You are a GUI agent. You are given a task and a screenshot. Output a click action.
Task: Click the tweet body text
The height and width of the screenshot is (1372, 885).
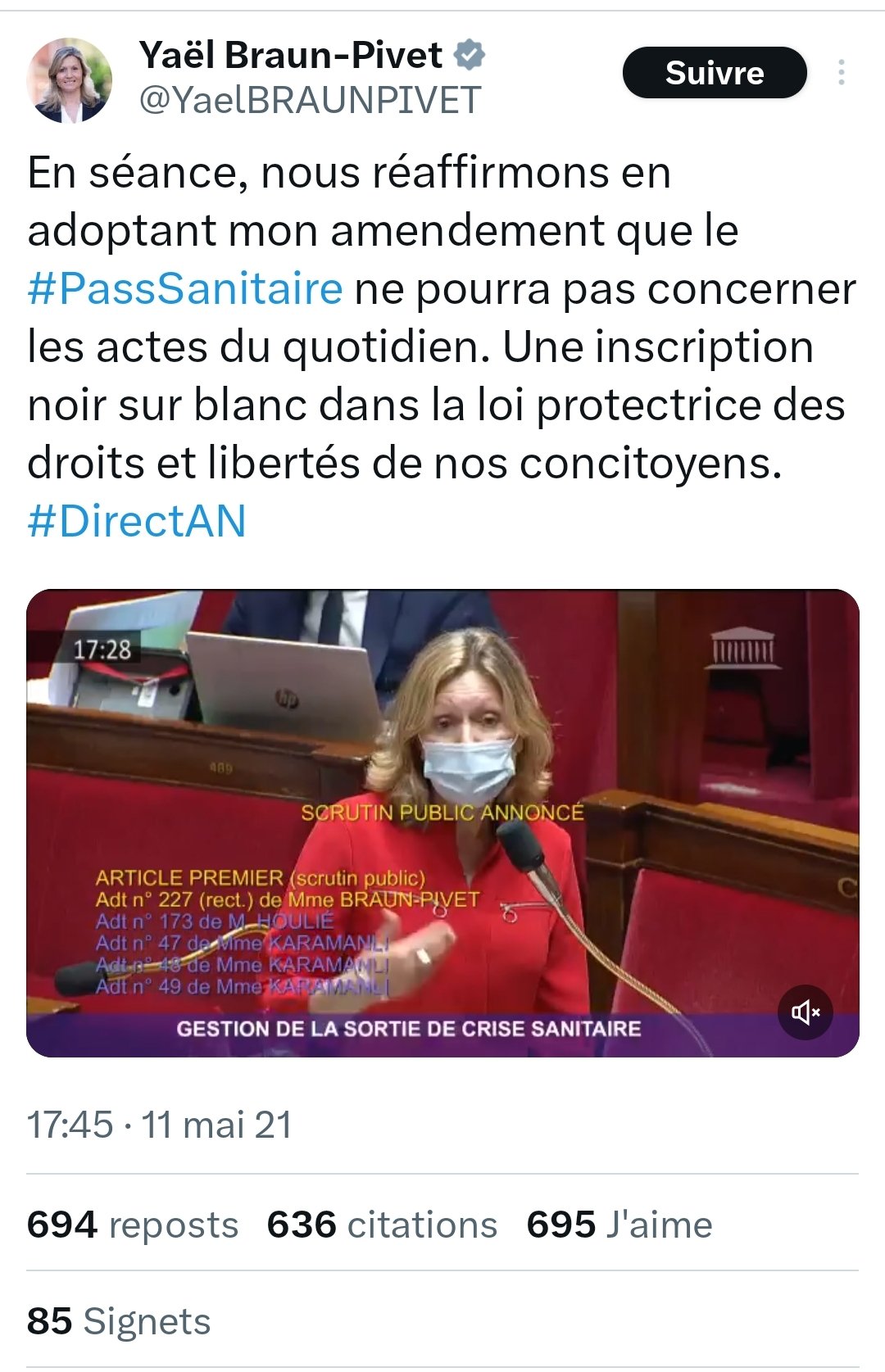(x=442, y=346)
